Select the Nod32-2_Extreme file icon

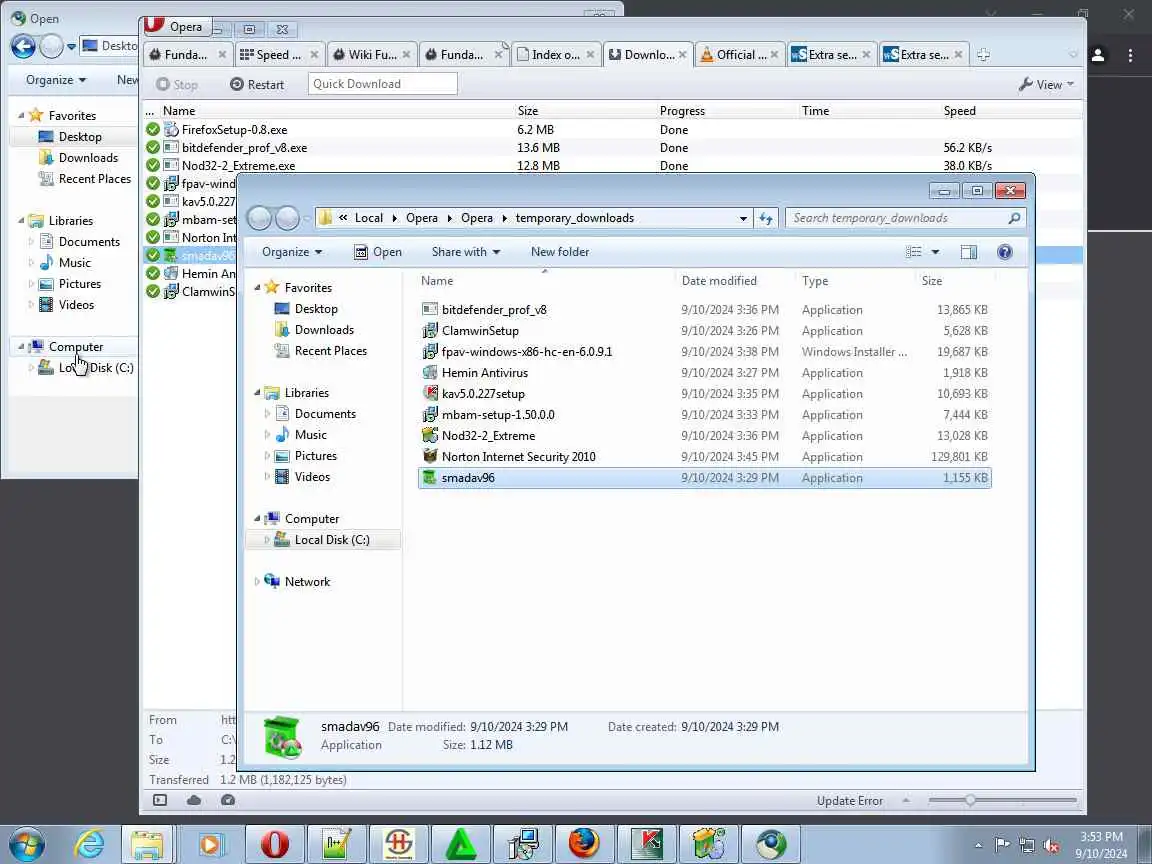430,436
